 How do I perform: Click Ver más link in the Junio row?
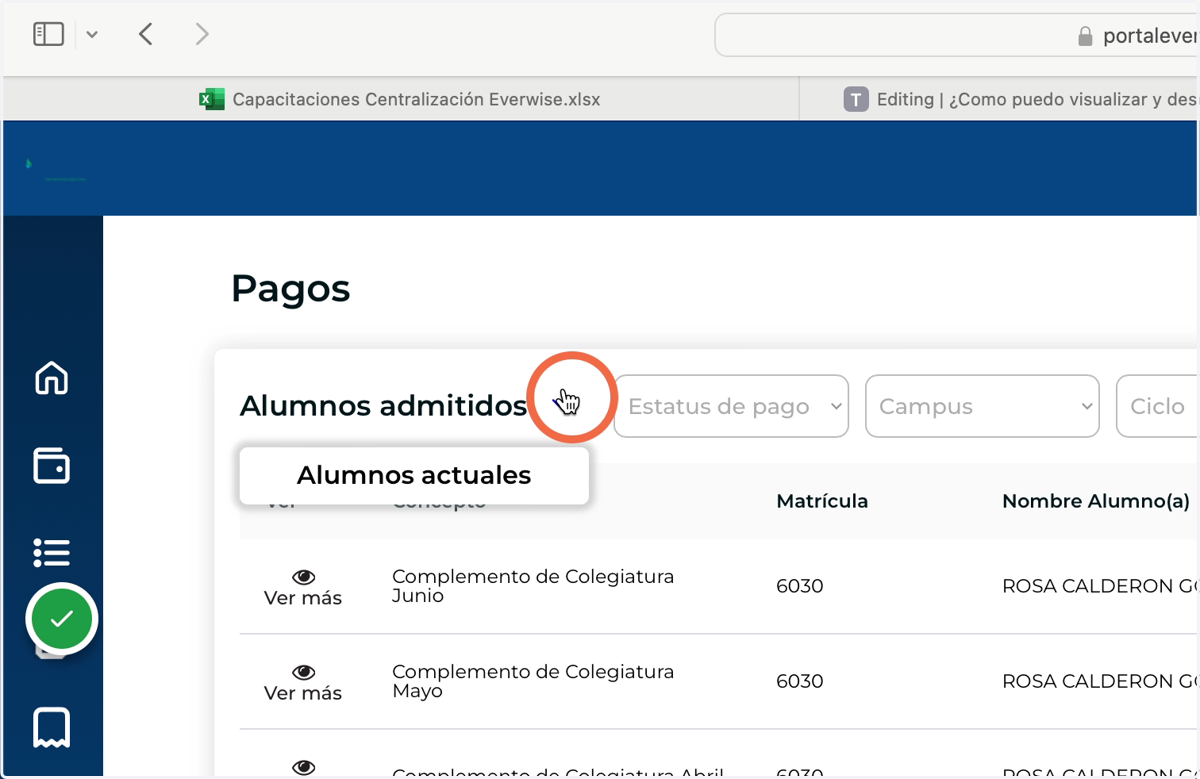pos(303,598)
